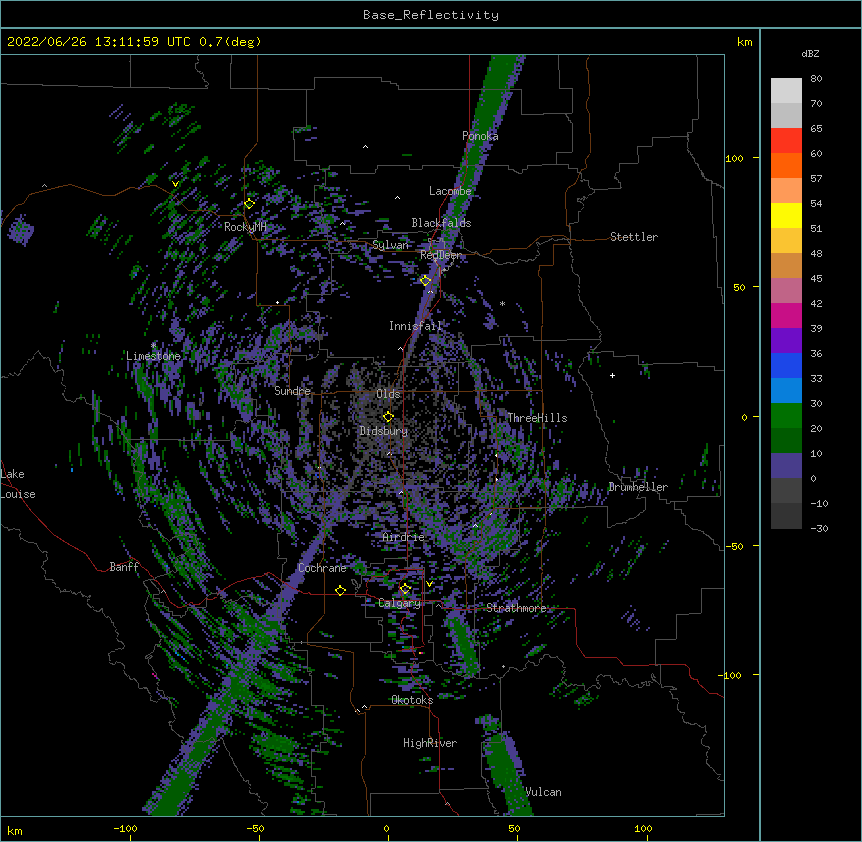Click the Strathmore label

click(516, 608)
